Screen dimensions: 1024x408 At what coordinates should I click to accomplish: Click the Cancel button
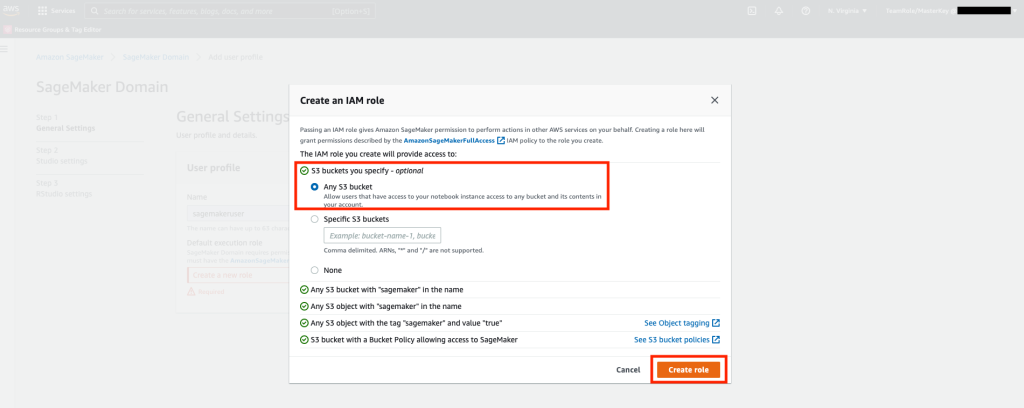click(x=628, y=369)
